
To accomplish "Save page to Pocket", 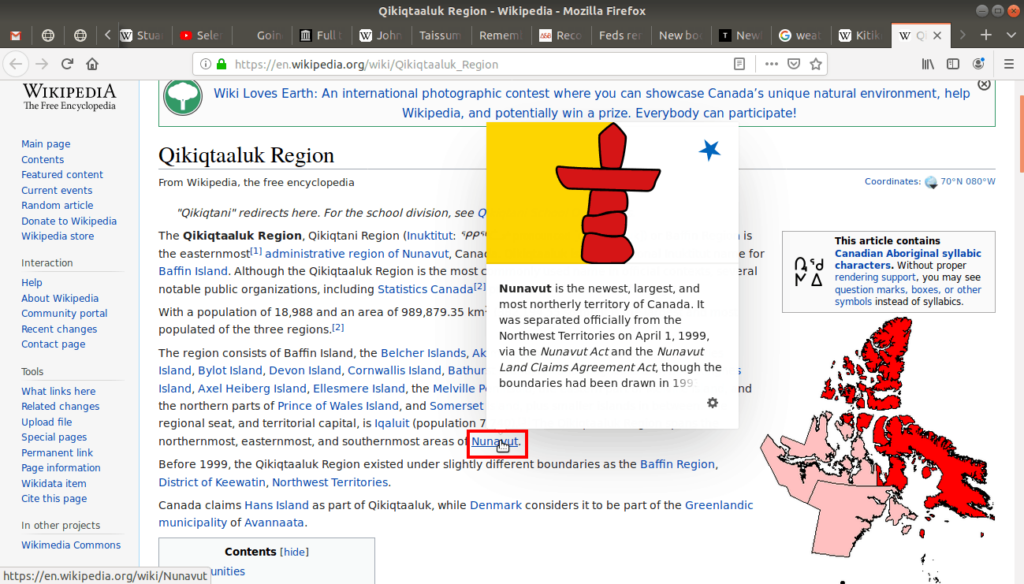I will tap(793, 64).
